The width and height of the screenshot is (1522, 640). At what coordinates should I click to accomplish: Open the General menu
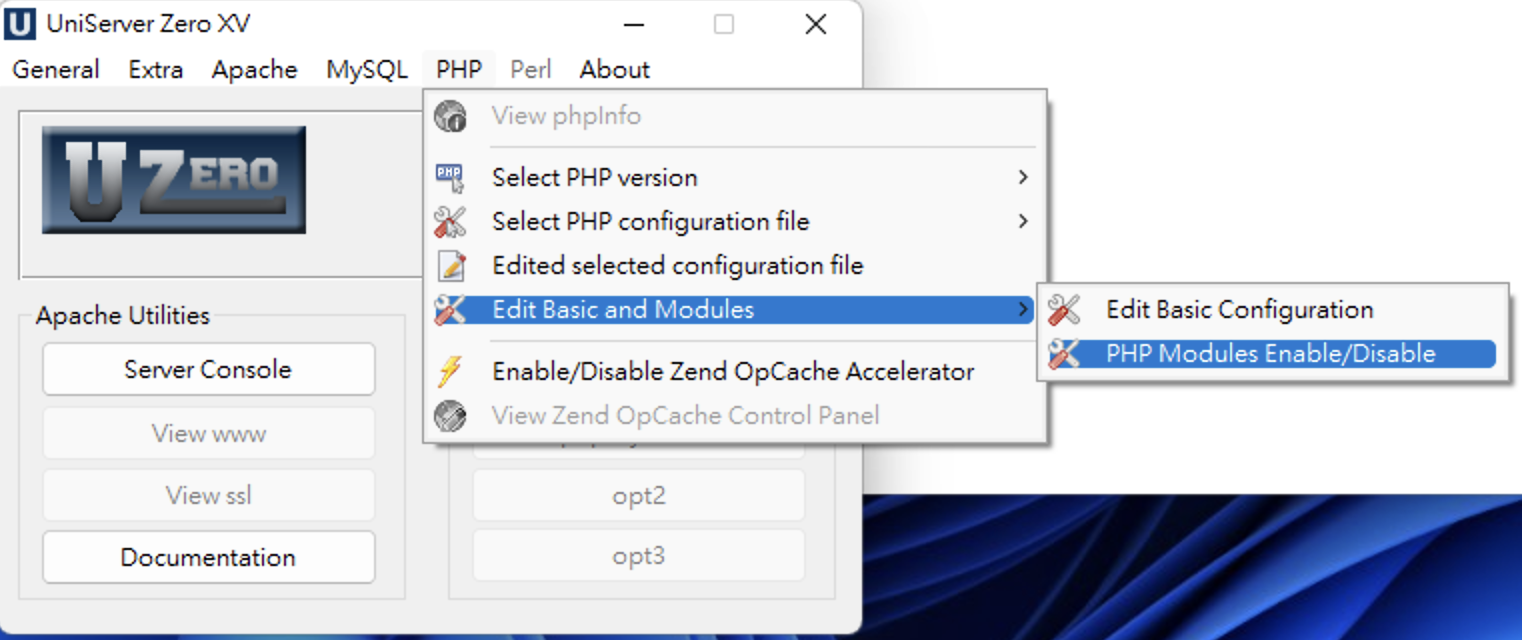coord(56,70)
